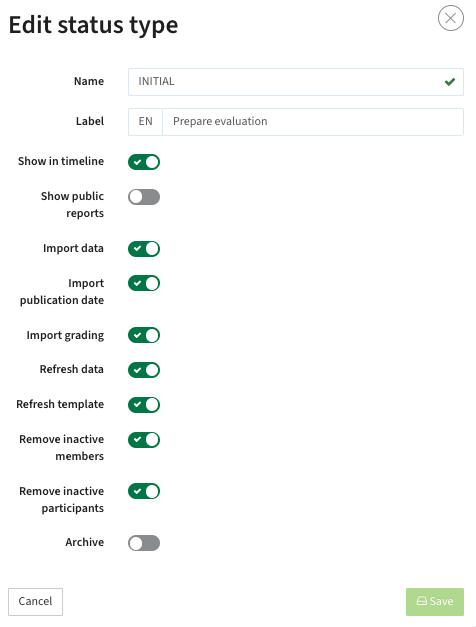The image size is (476, 627).
Task: Toggle Remove inactive members off
Action: 144,439
